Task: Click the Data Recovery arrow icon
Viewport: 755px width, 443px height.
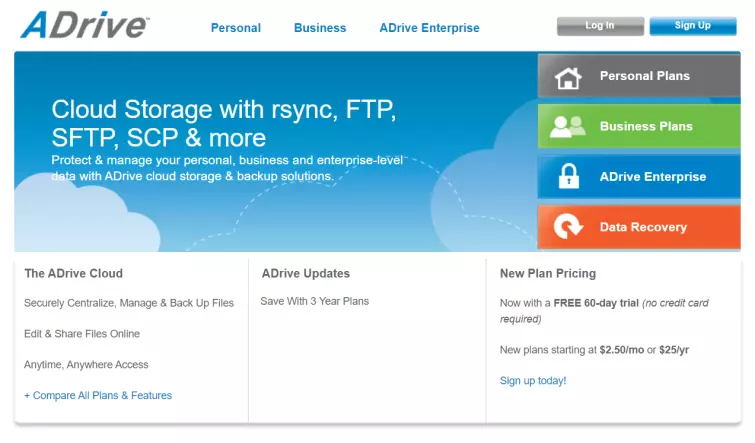Action: (568, 227)
